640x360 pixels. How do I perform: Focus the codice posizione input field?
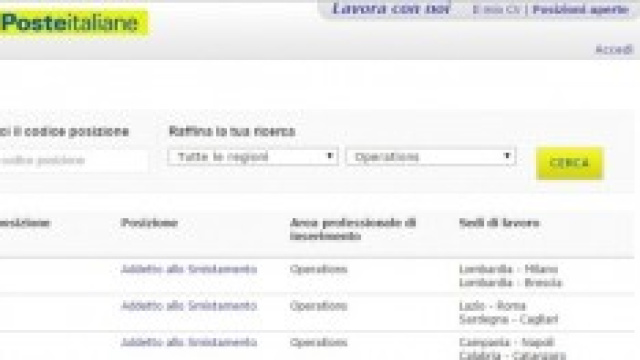tap(73, 160)
